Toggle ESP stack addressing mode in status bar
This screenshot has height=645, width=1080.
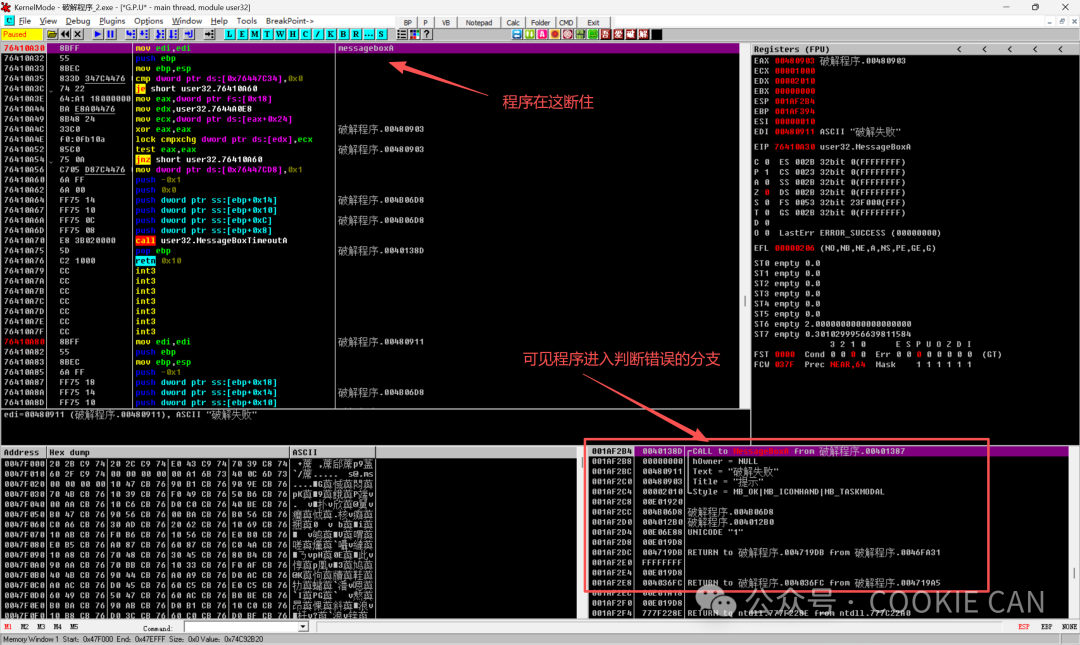[1023, 626]
